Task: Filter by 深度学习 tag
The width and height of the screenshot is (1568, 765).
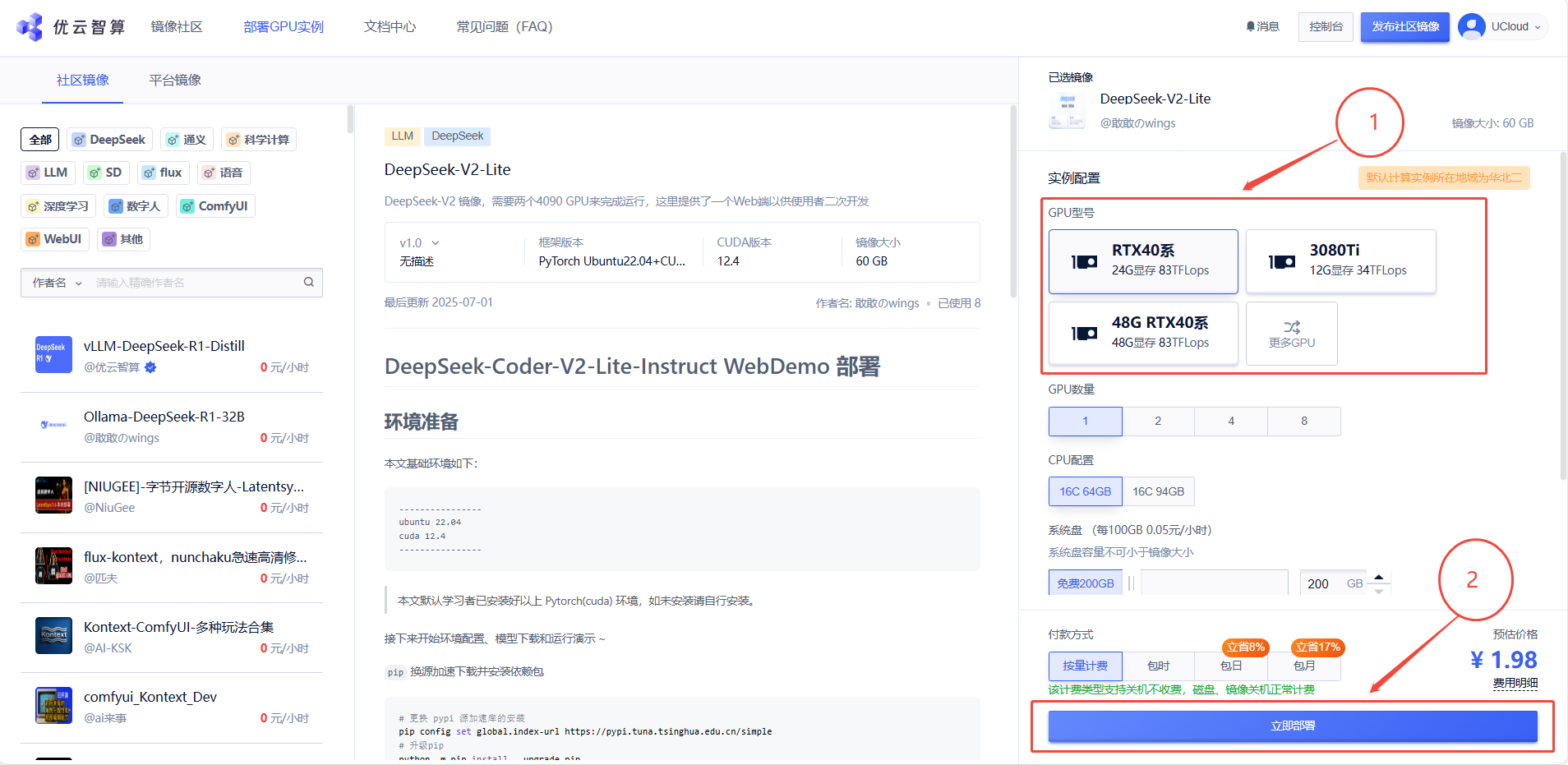Action: coord(58,205)
